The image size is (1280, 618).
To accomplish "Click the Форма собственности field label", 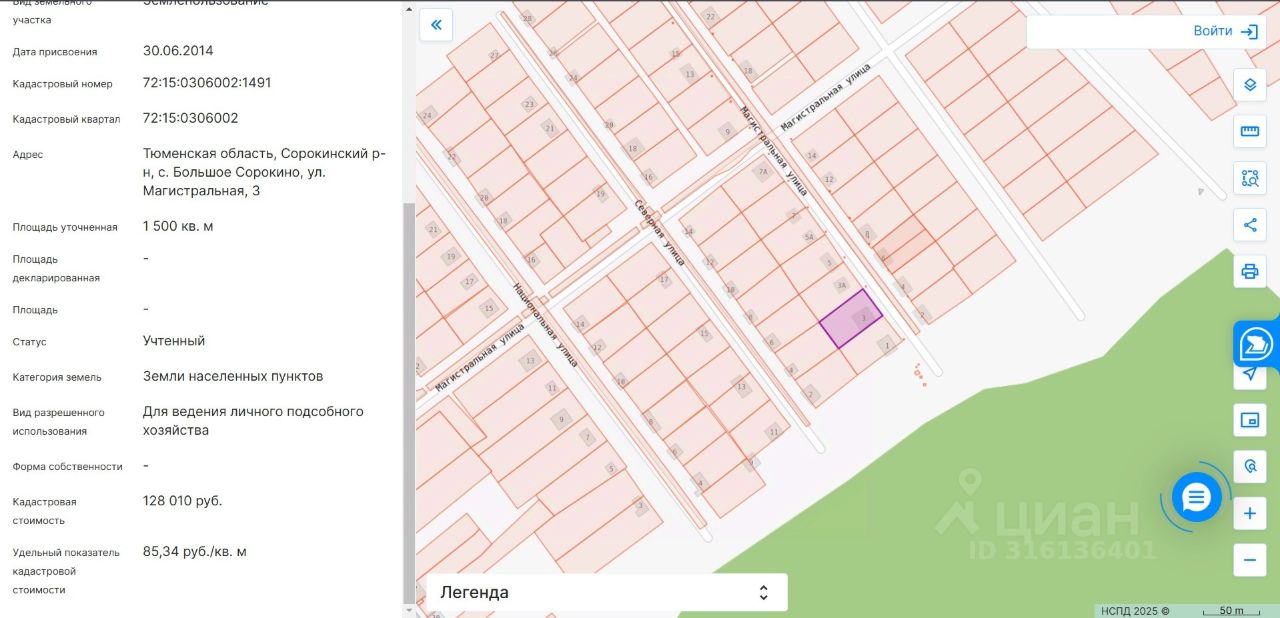I will coord(68,467).
